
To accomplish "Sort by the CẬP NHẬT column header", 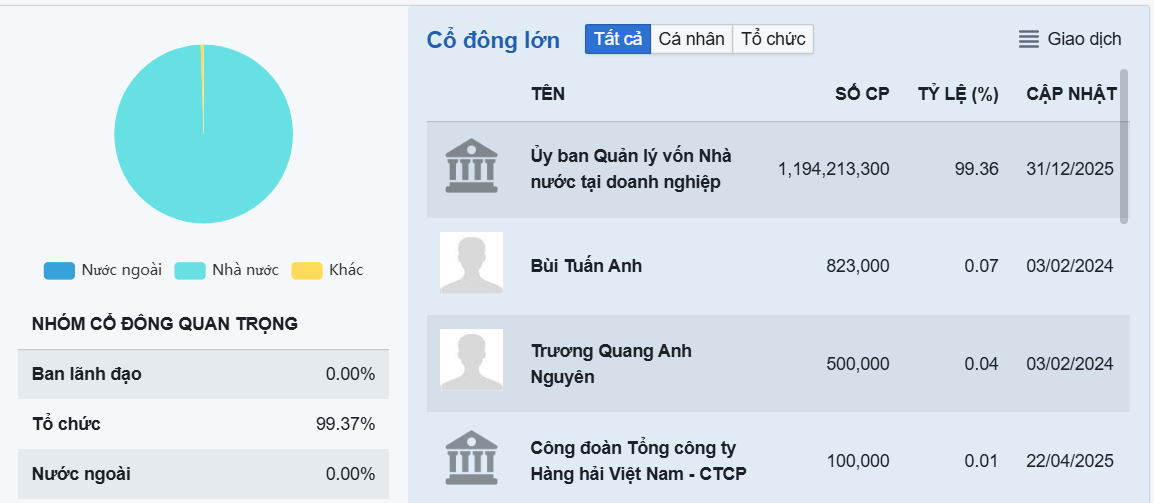I will point(1071,95).
